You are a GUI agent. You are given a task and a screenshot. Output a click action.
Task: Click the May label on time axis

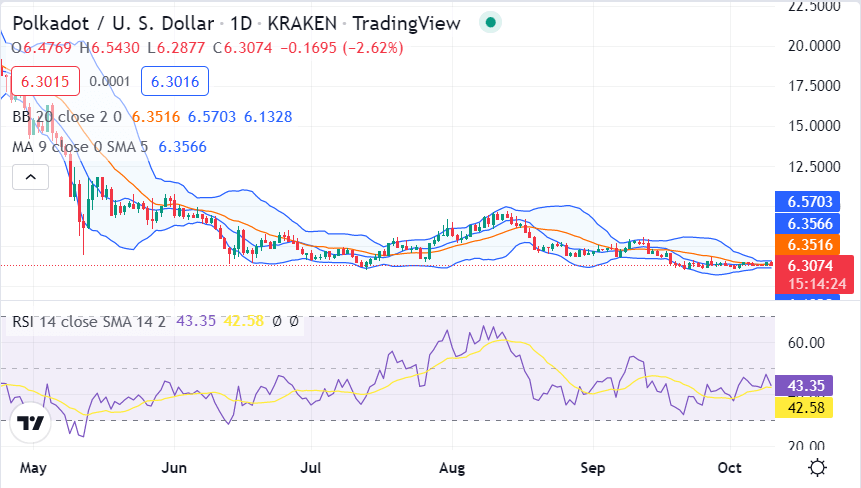[x=33, y=468]
